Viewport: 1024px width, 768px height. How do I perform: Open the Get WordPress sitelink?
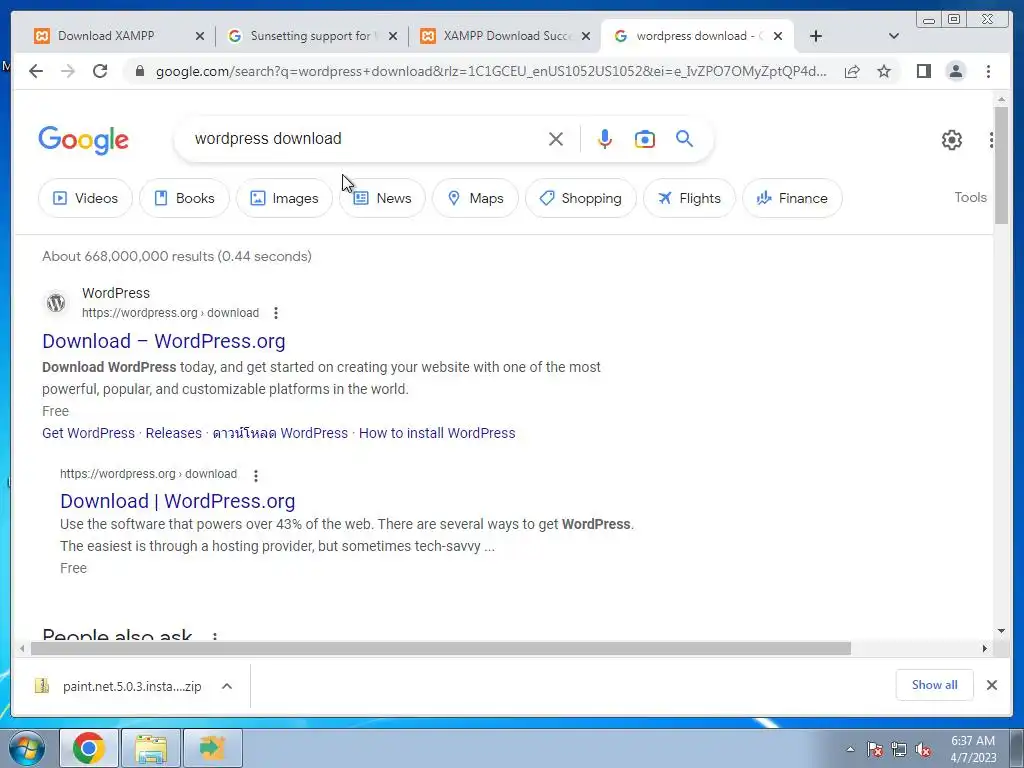tap(88, 433)
